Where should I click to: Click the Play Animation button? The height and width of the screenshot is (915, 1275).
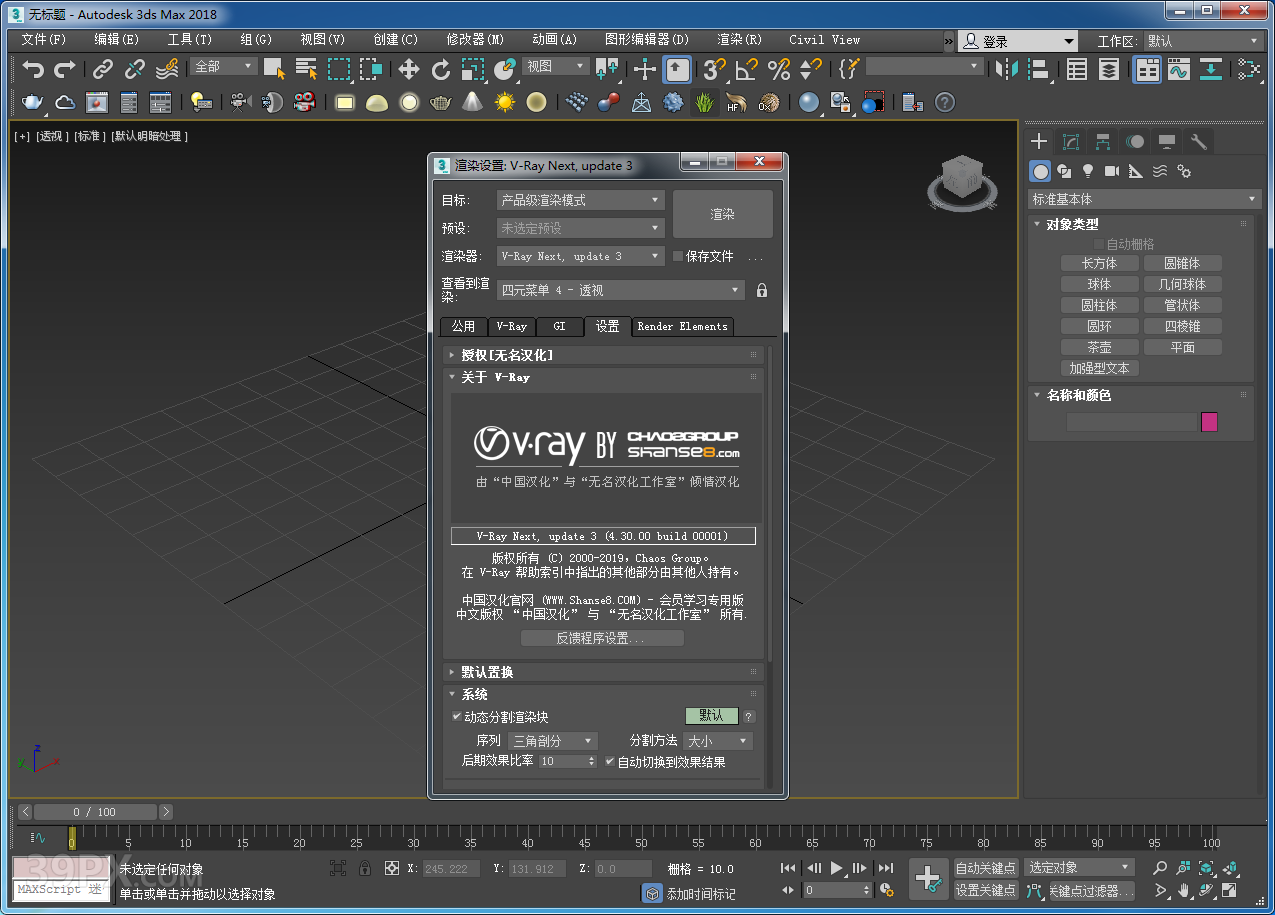click(837, 868)
